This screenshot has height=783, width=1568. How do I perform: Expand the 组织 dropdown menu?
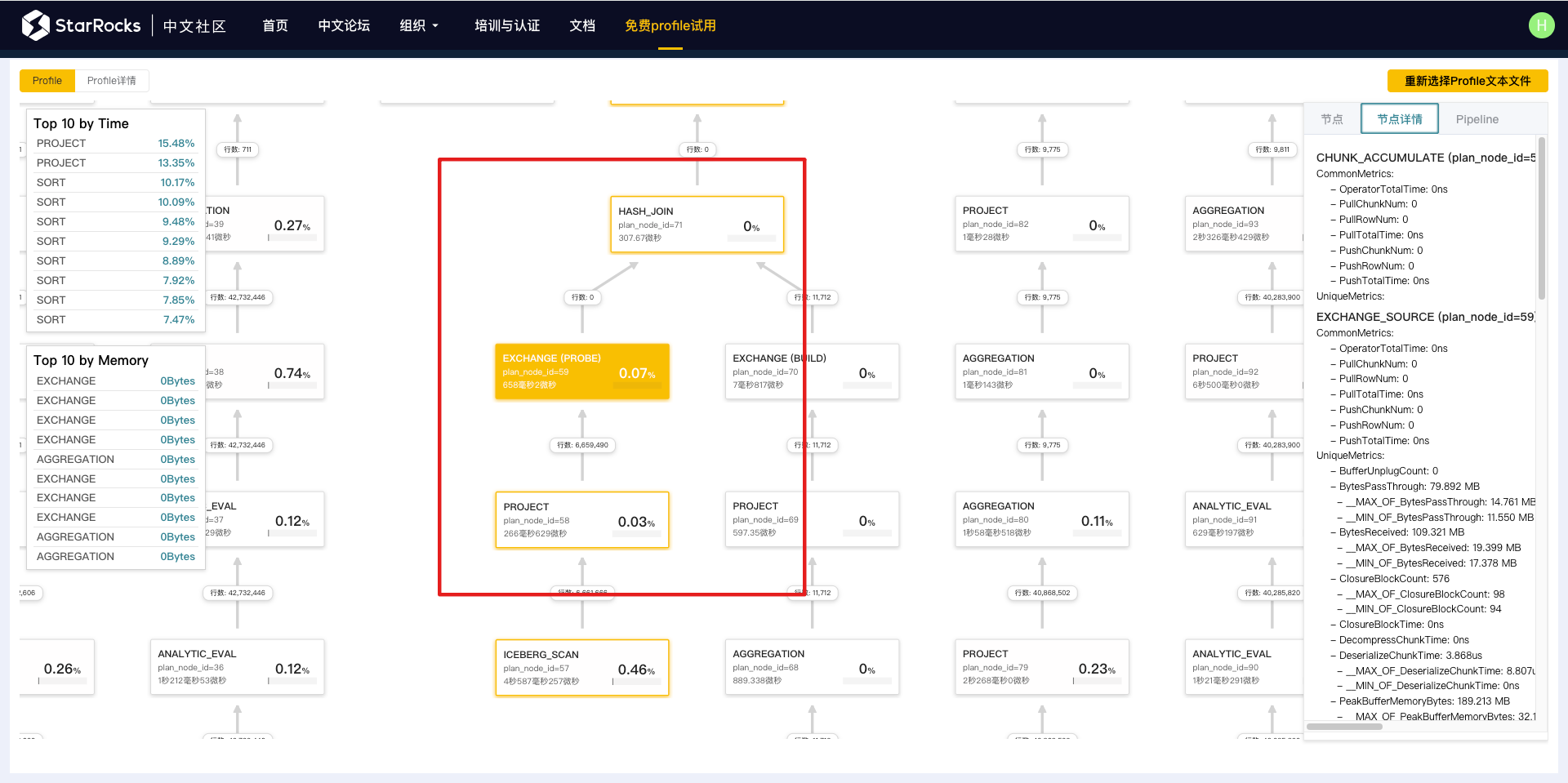pos(418,25)
